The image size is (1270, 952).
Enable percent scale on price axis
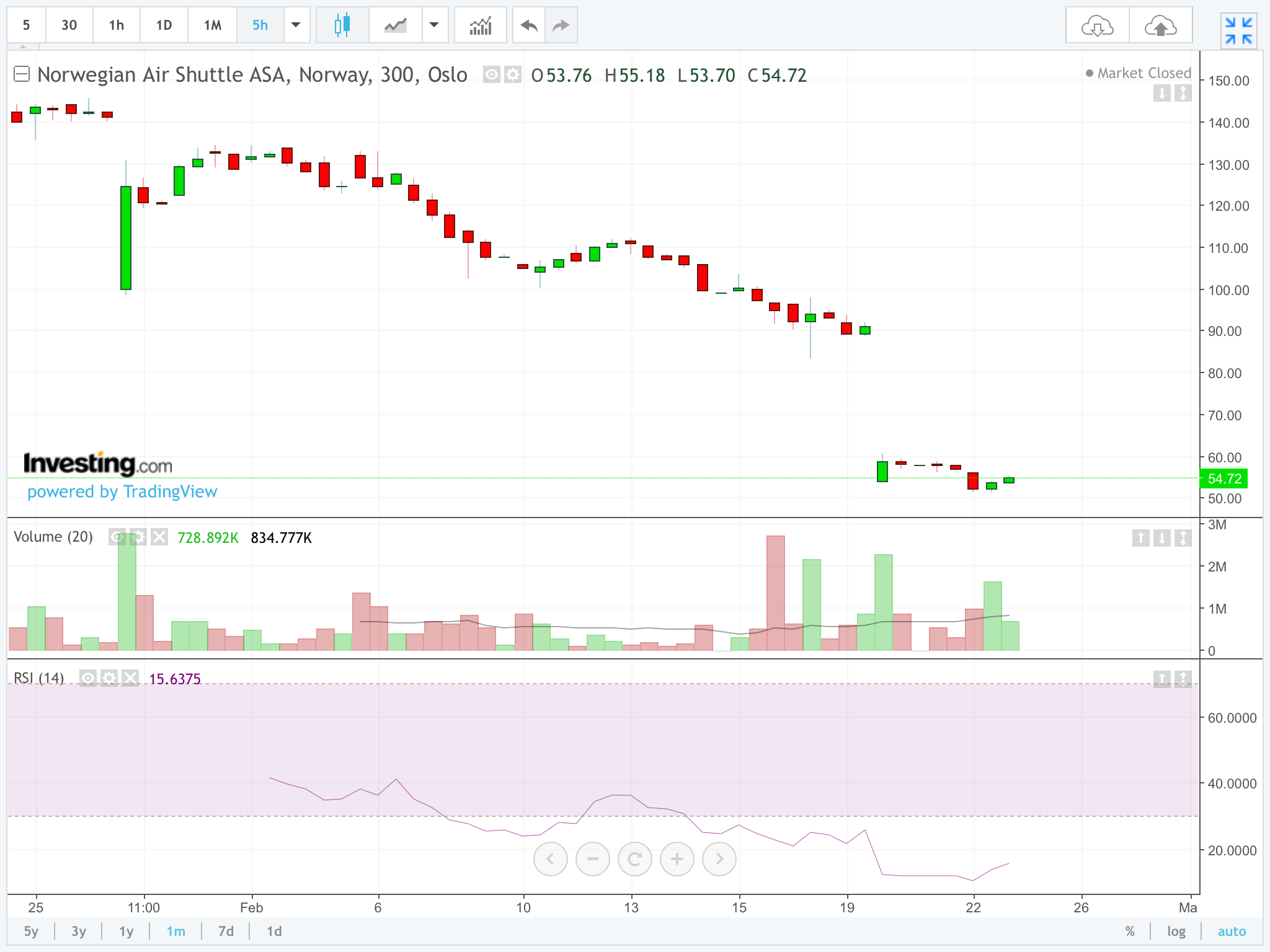click(1130, 931)
